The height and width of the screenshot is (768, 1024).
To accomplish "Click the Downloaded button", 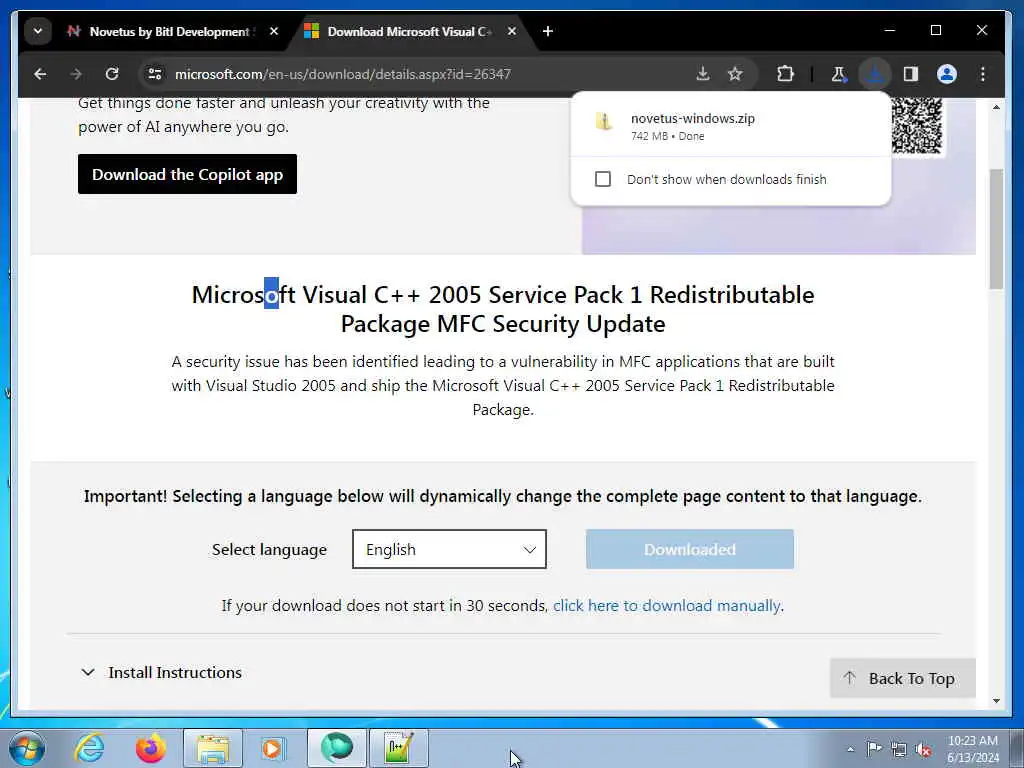I will (690, 549).
